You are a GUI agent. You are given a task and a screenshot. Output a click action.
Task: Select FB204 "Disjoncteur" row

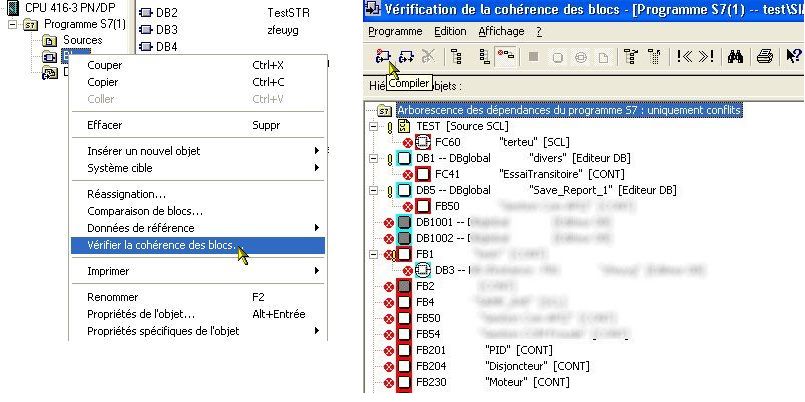[x=503, y=366]
